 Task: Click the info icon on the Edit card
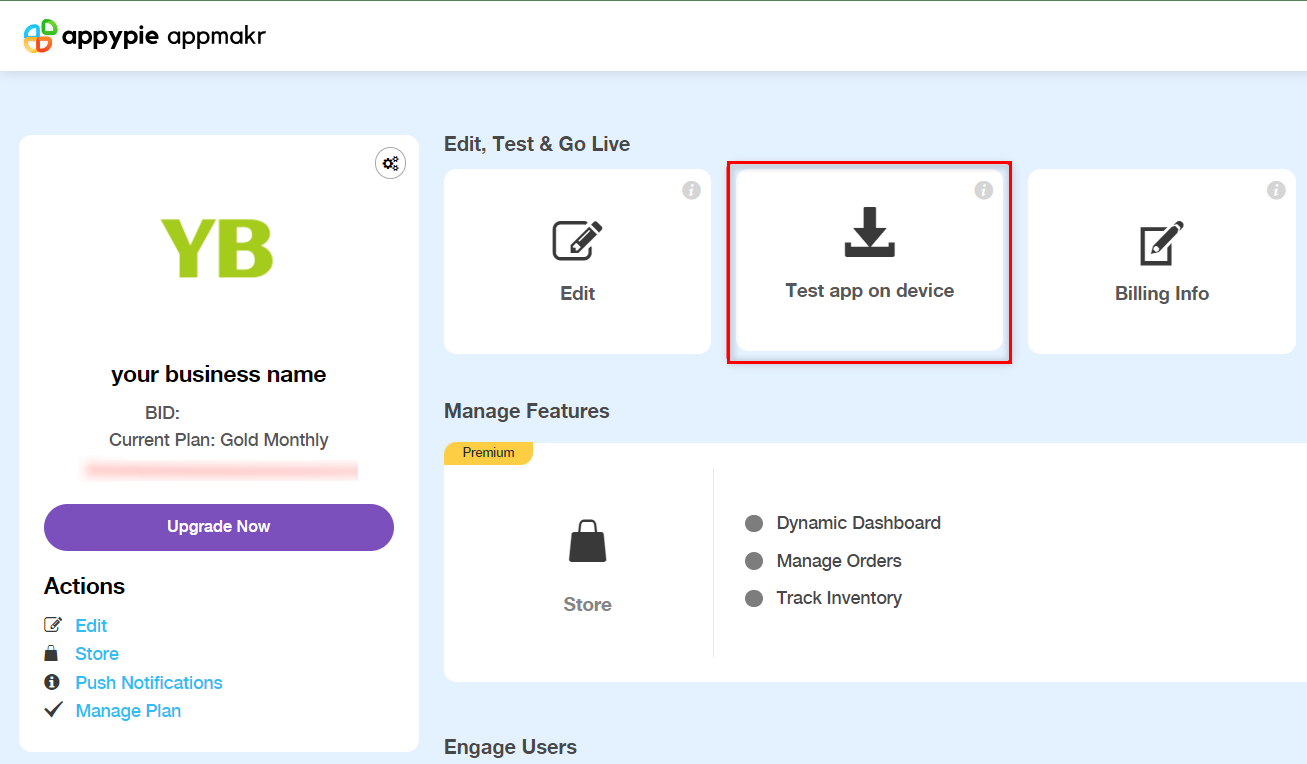(691, 189)
